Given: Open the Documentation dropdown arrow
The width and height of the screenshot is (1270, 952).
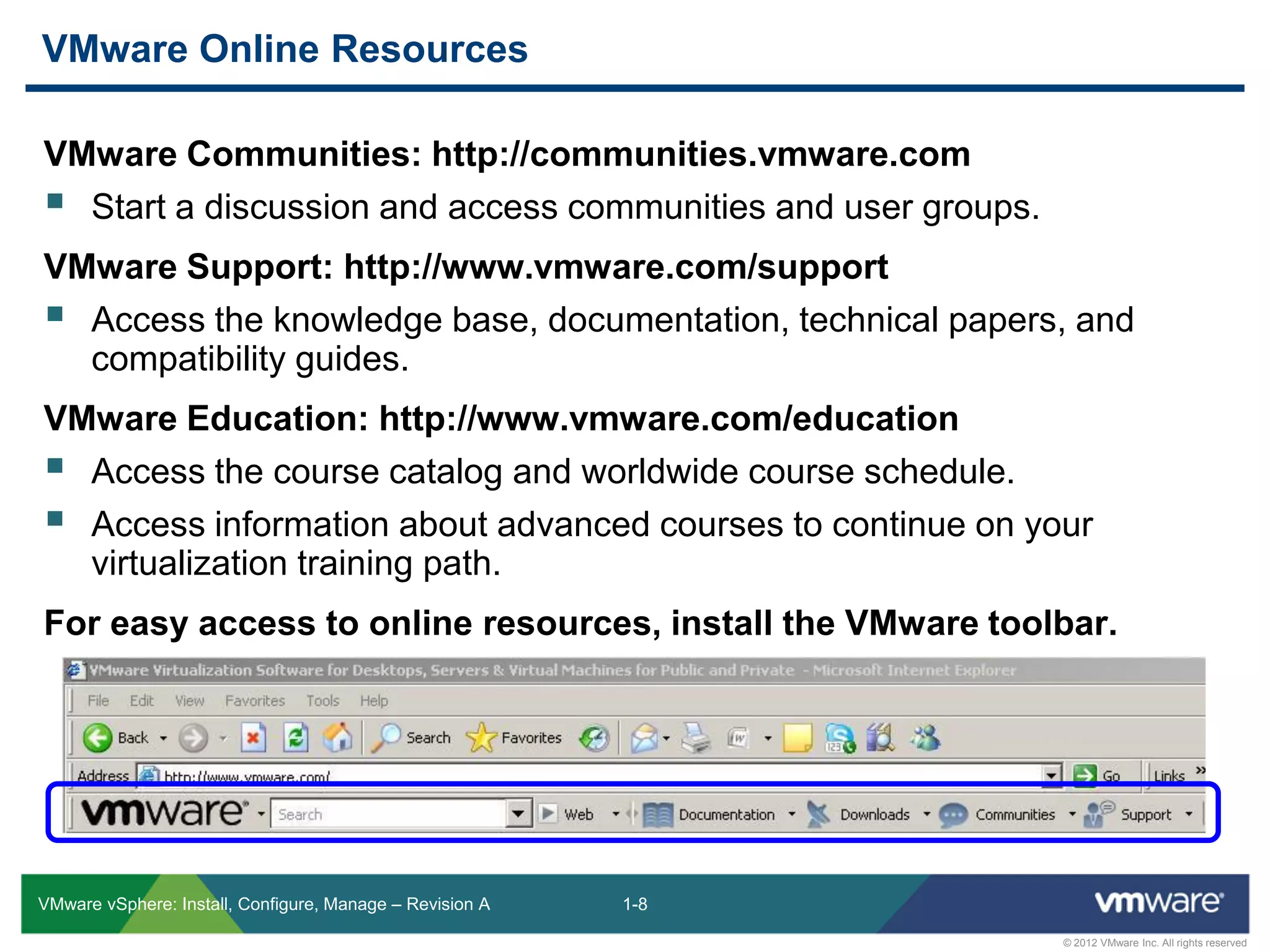Looking at the screenshot, I should 792,814.
